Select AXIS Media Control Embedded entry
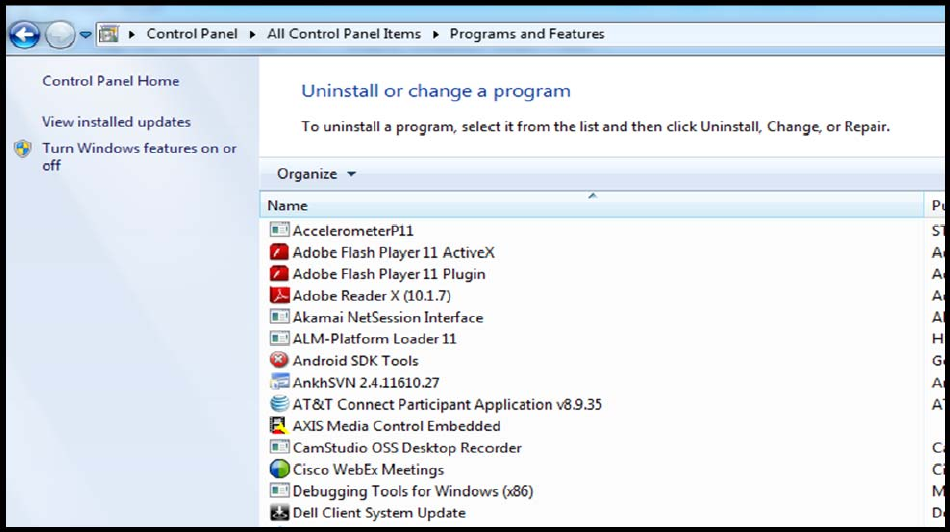This screenshot has width=950, height=532. pyautogui.click(x=397, y=426)
